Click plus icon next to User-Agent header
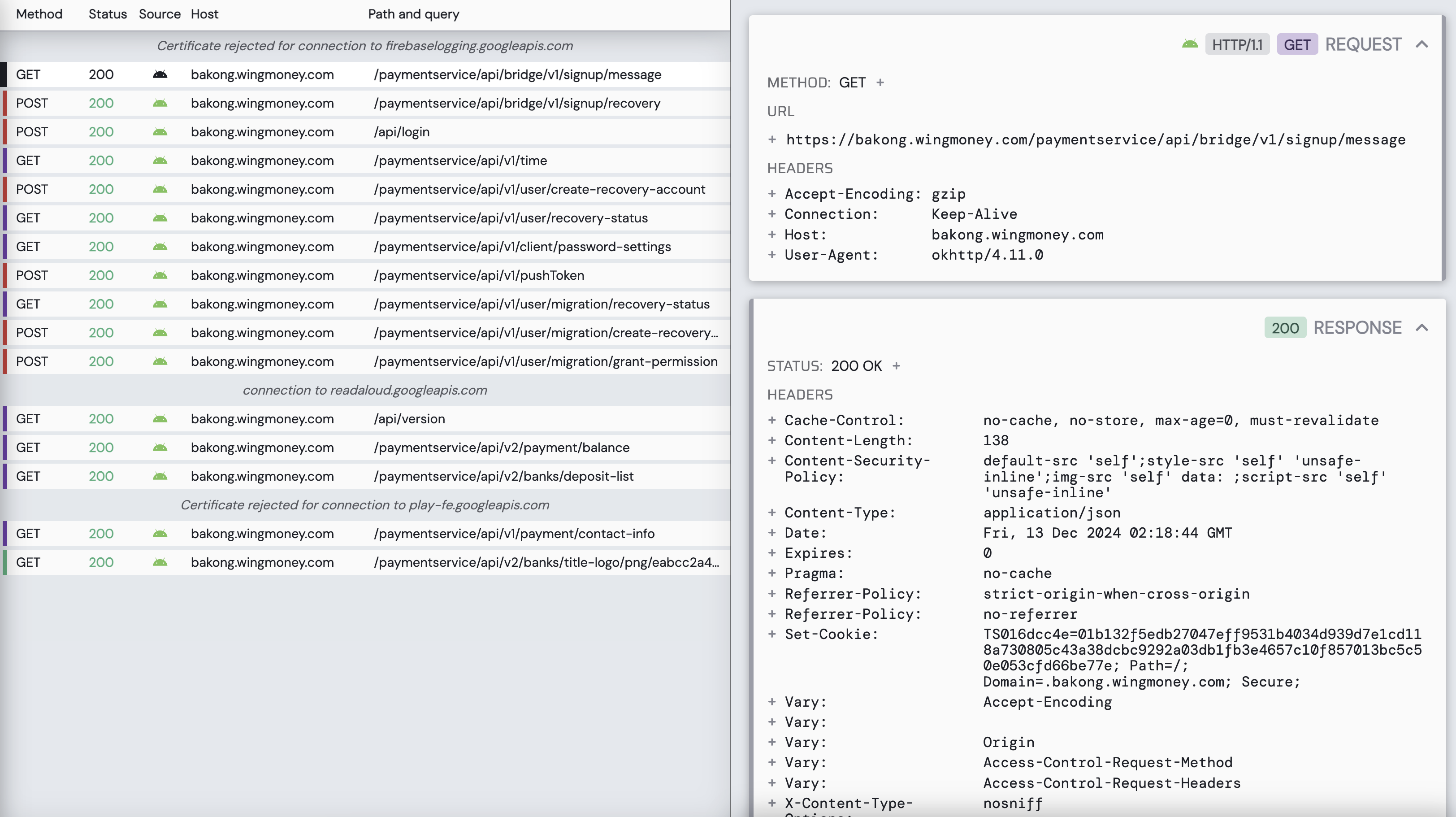Screen dimensions: 1456x817 772,255
